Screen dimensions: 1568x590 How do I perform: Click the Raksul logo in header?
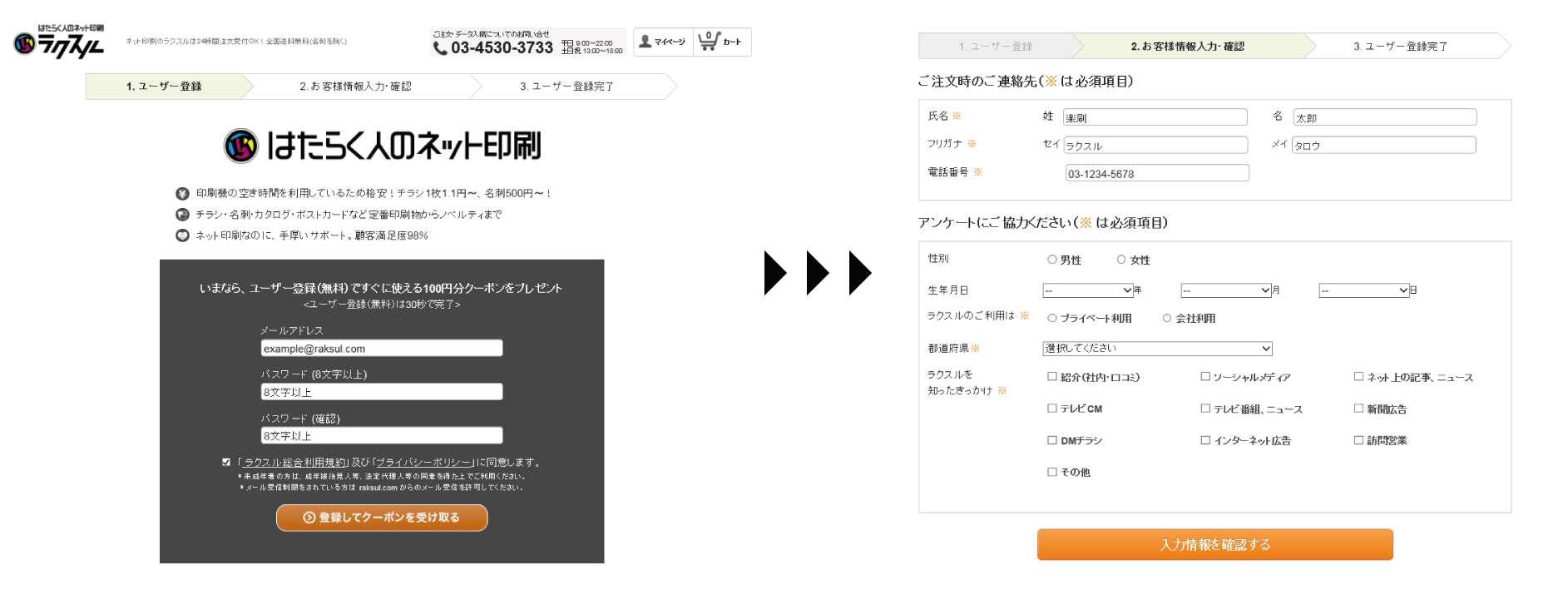[x=59, y=42]
